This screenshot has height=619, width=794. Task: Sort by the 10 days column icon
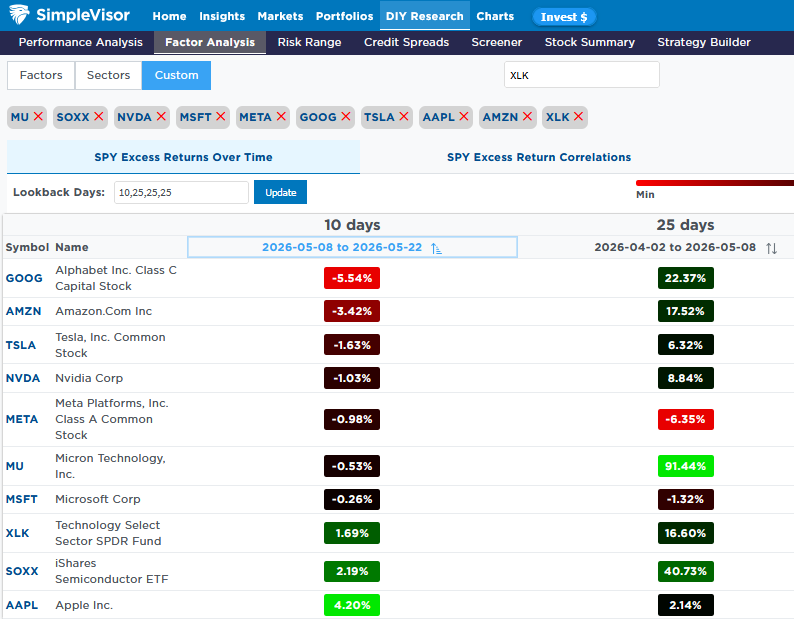436,248
